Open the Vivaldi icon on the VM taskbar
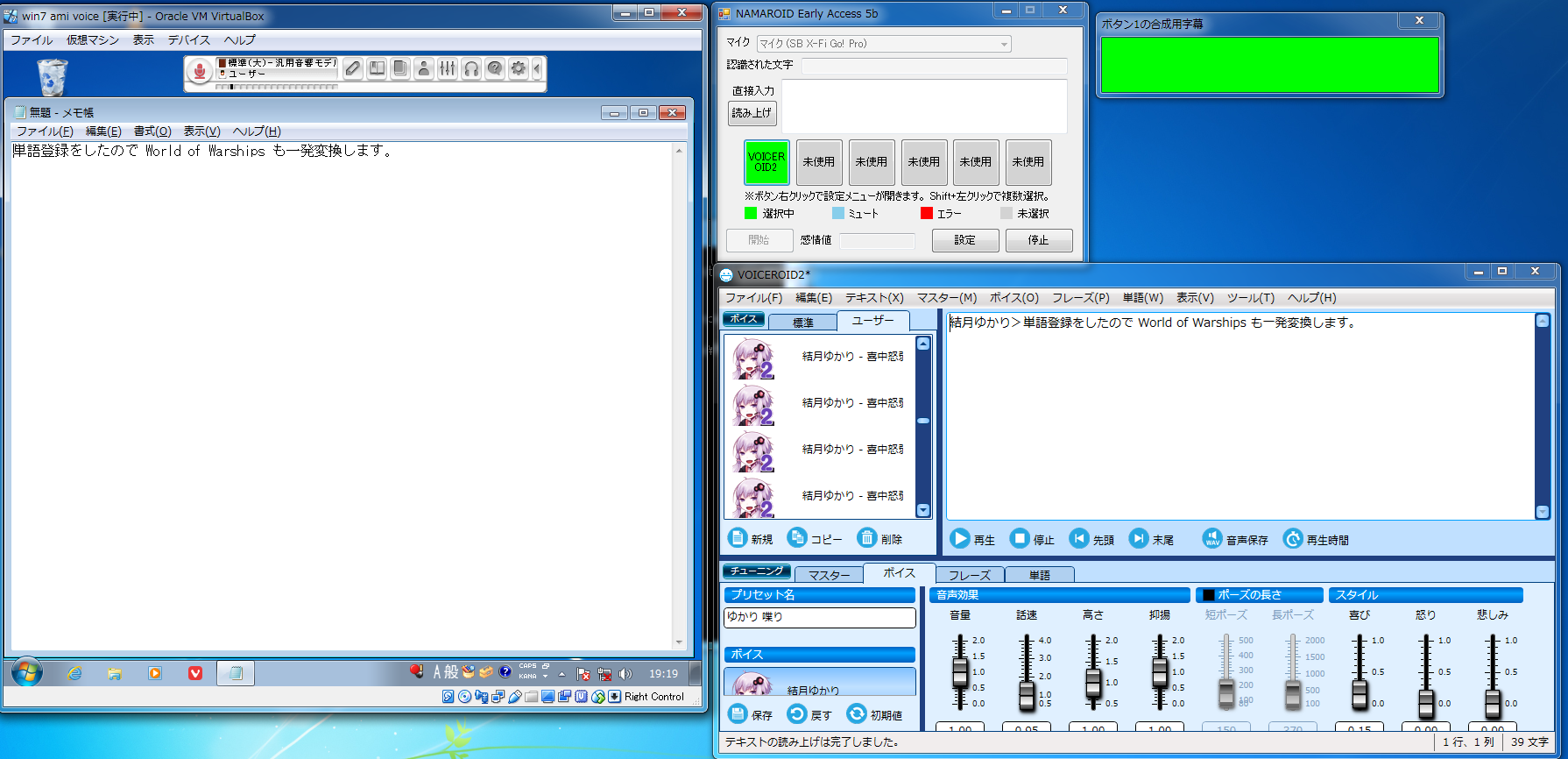The image size is (1568, 759). click(x=195, y=673)
